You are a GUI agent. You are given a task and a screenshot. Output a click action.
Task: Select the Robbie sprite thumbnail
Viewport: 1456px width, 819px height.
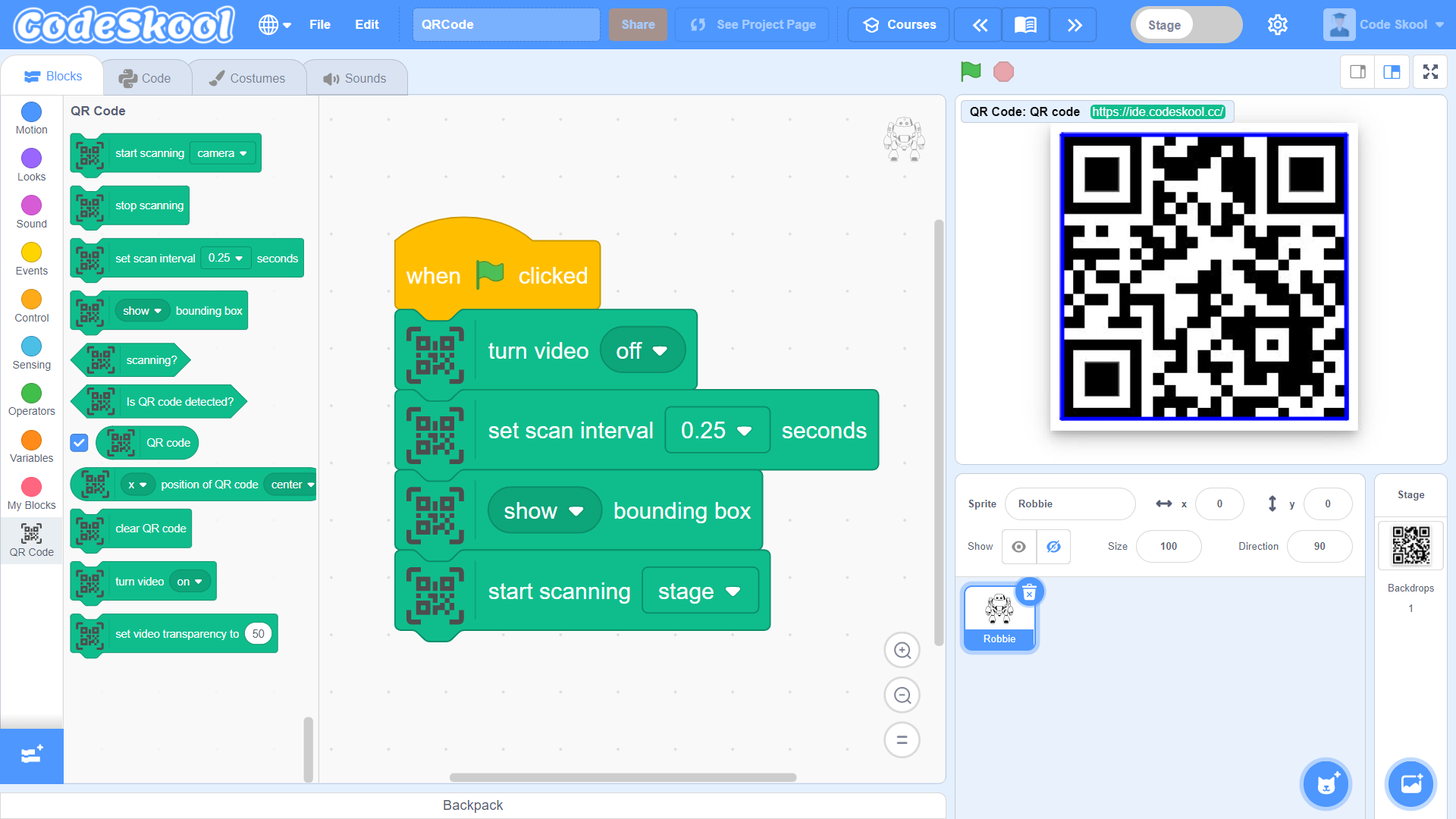coord(999,616)
